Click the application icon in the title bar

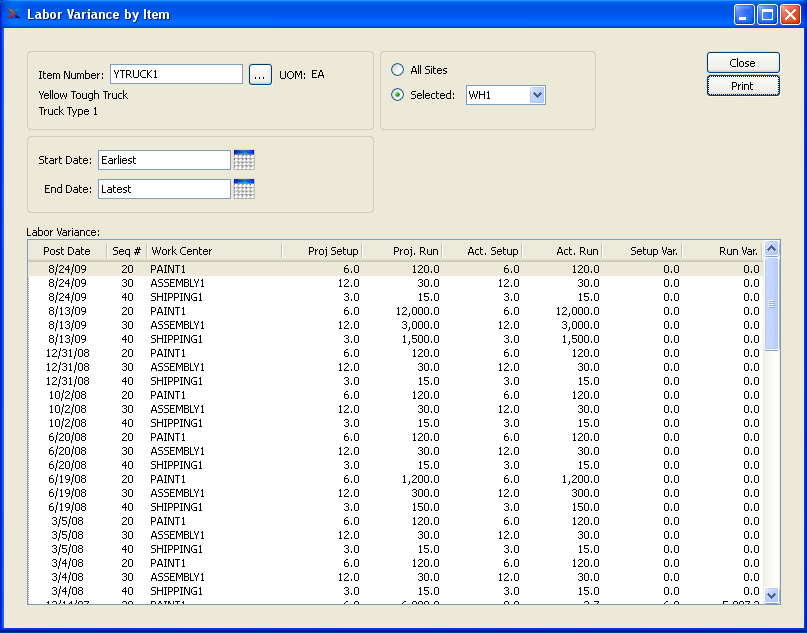pyautogui.click(x=14, y=15)
